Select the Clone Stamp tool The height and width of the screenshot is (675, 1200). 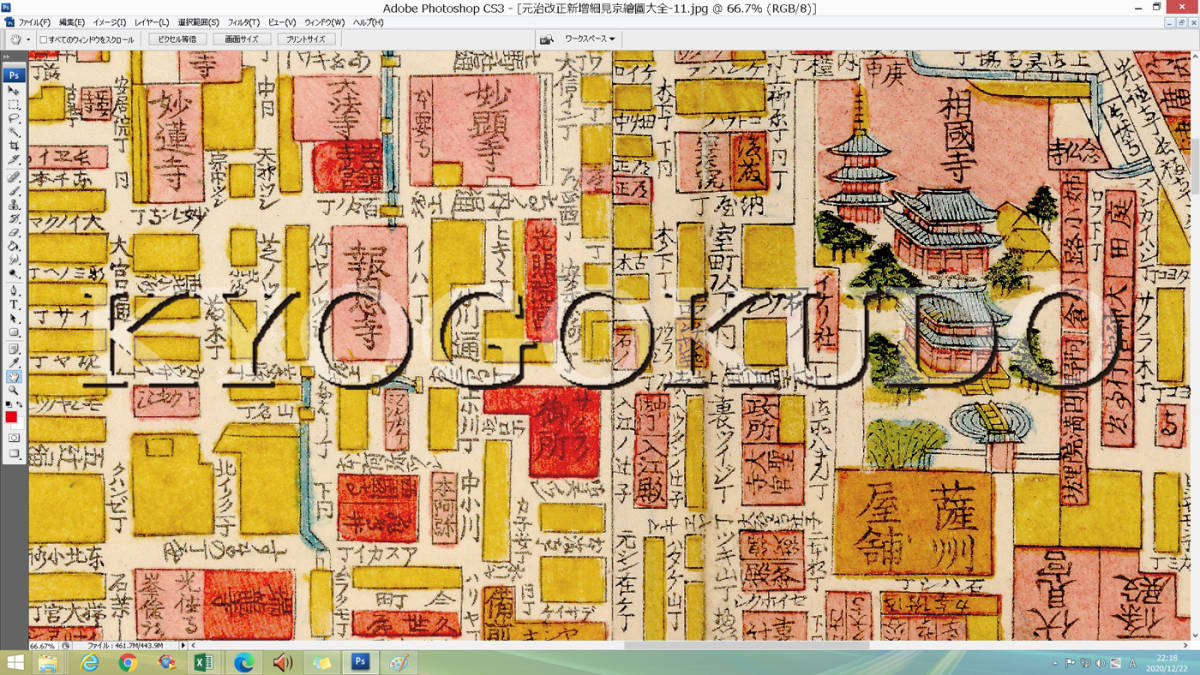tap(13, 204)
